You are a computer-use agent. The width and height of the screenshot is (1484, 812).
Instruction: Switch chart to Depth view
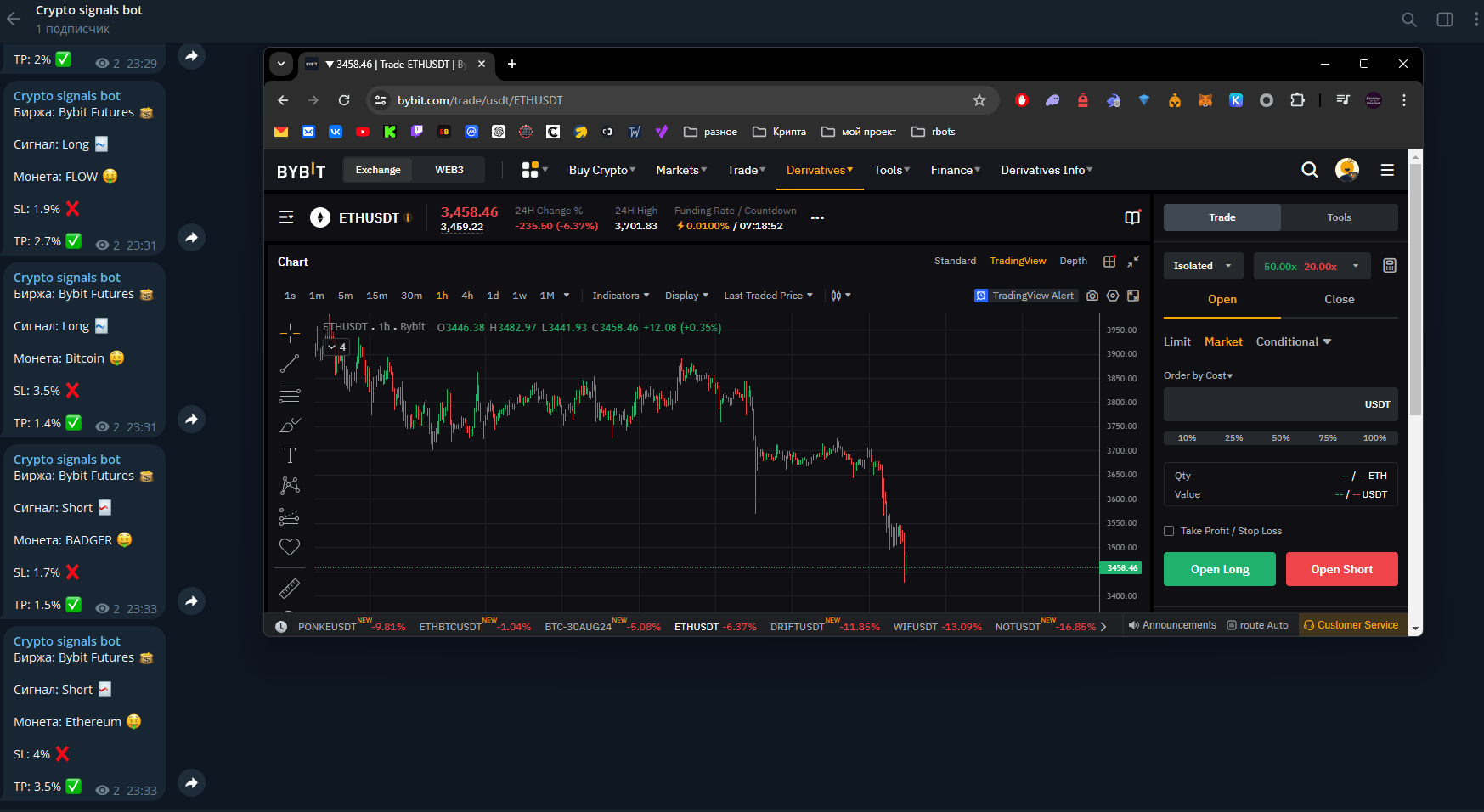(x=1073, y=261)
